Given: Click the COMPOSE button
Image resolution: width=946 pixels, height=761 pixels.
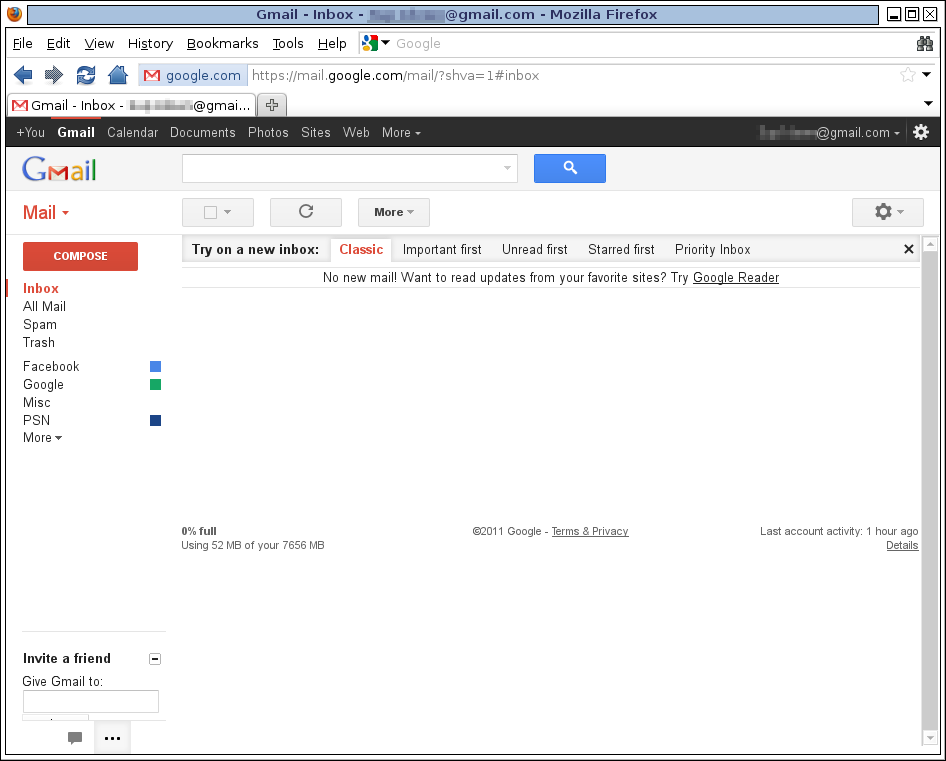Looking at the screenshot, I should click(80, 256).
